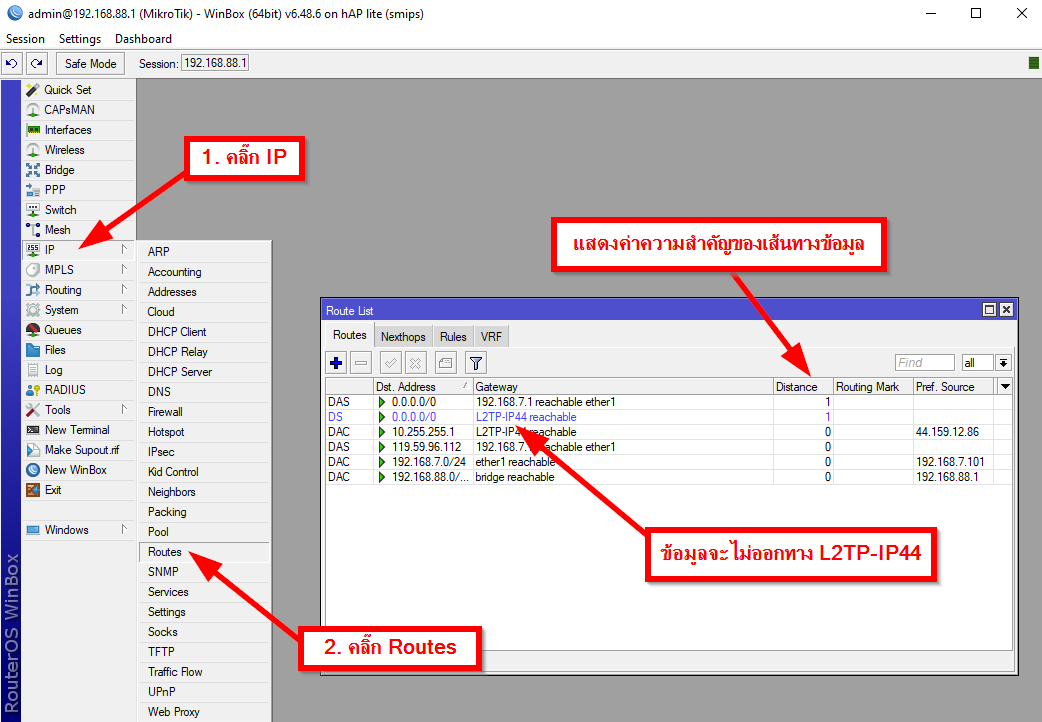1042x722 pixels.
Task: Open the Mesh sidebar item
Action: tap(78, 229)
